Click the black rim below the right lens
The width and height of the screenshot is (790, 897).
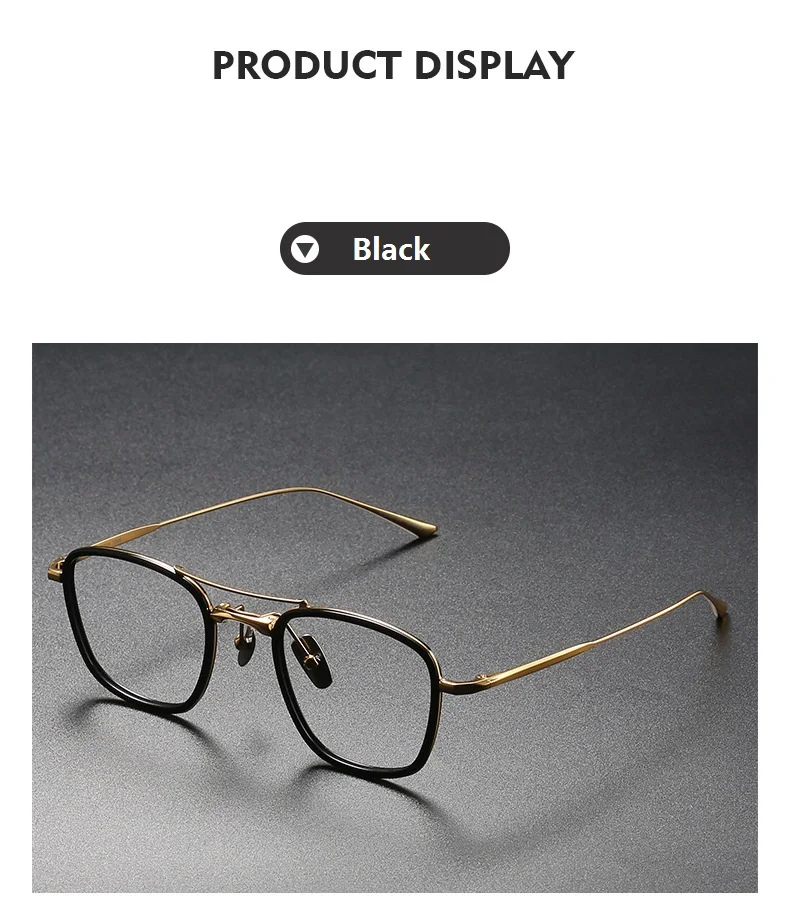click(x=366, y=768)
